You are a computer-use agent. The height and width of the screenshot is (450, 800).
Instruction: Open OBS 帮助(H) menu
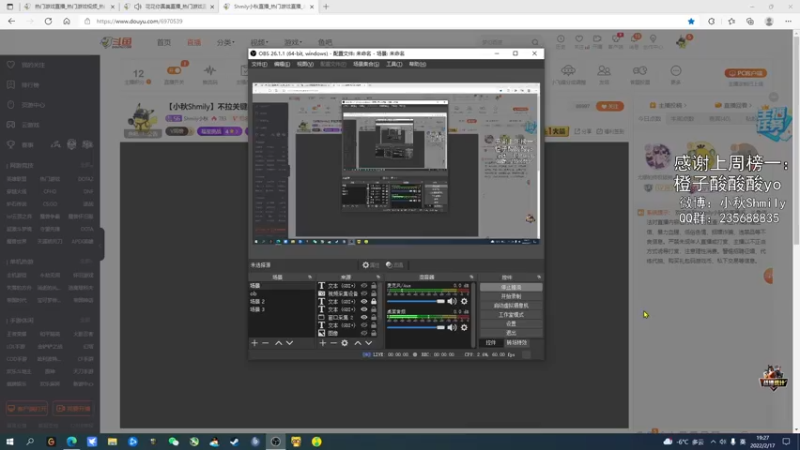click(x=417, y=64)
